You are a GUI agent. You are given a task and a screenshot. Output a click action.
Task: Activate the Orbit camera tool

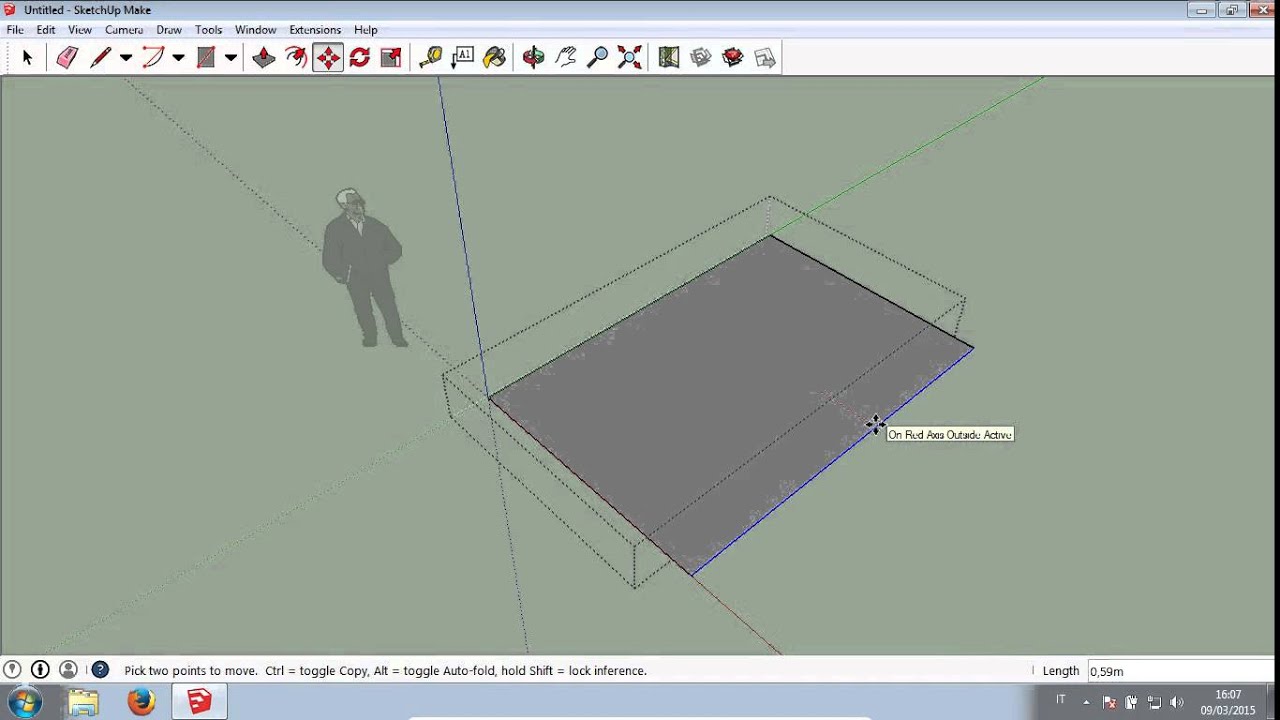[x=534, y=58]
